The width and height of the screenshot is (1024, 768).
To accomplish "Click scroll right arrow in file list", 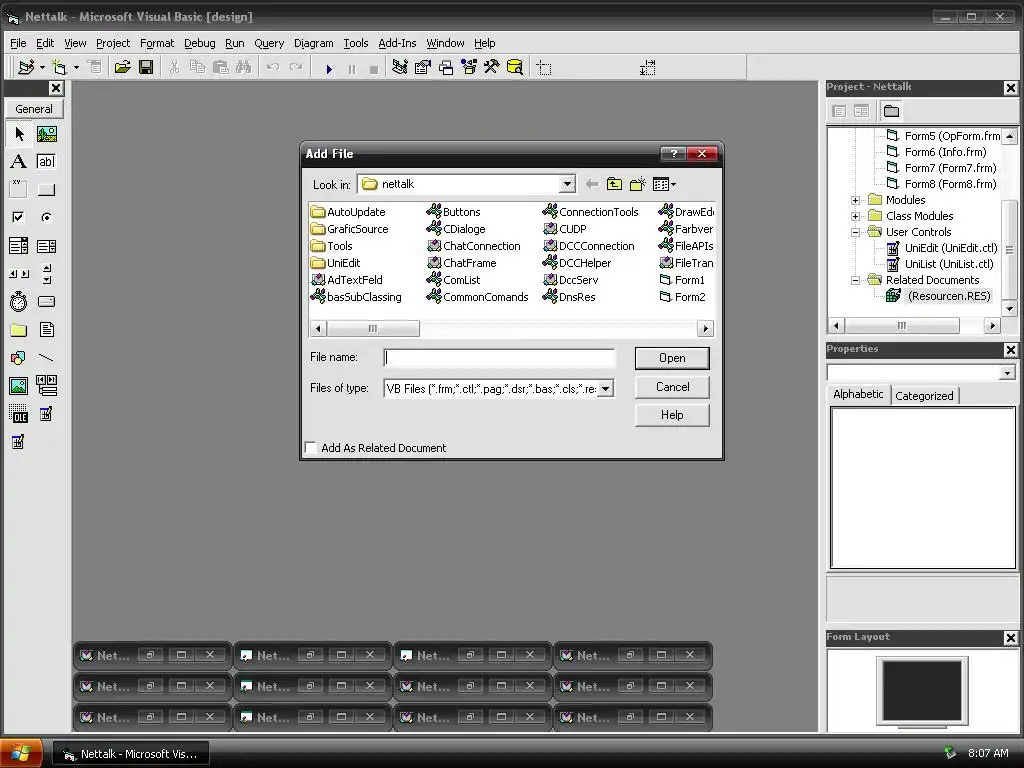I will click(705, 328).
